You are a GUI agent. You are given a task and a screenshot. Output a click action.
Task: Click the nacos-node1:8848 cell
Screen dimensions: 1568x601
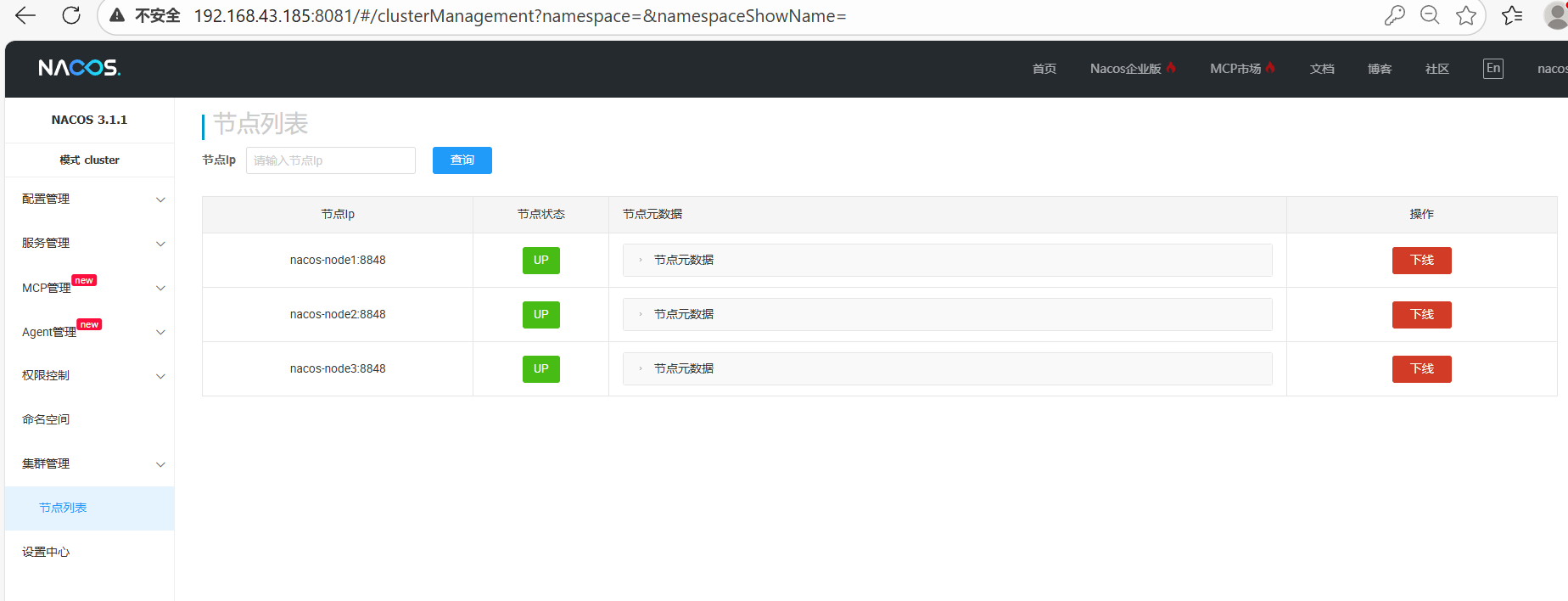point(338,260)
